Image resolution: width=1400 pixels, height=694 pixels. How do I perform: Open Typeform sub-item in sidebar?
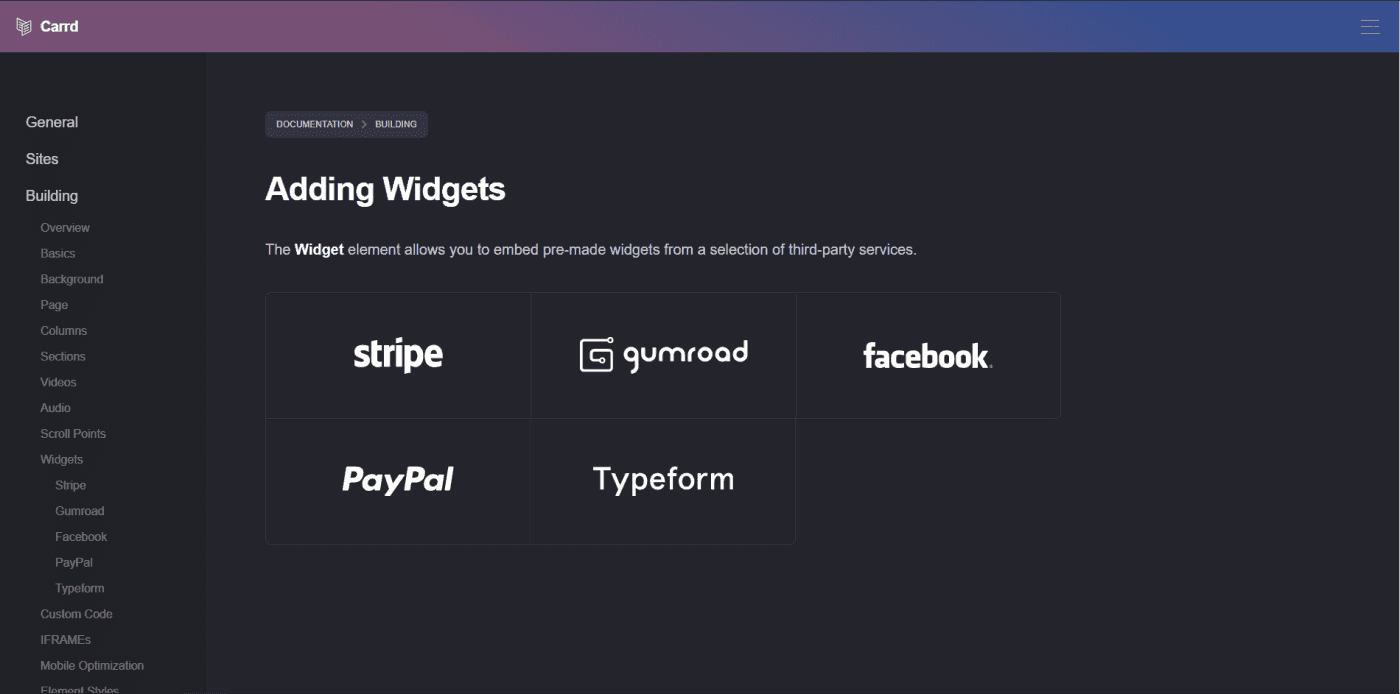[80, 589]
